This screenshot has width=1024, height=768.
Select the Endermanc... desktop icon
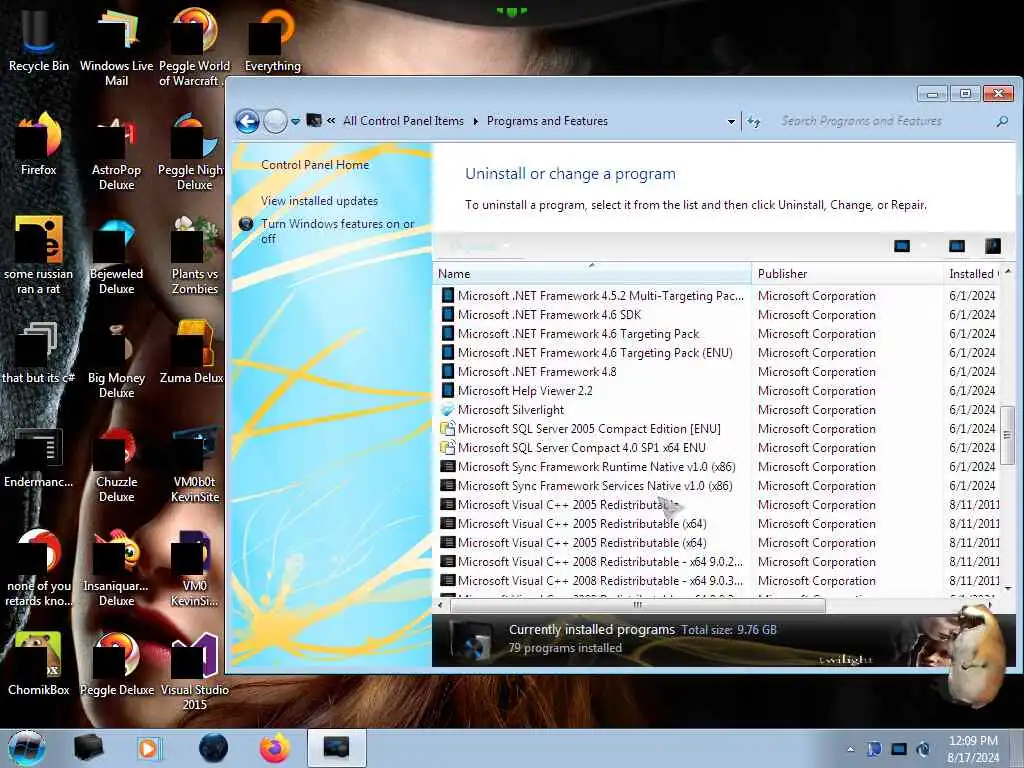[38, 457]
